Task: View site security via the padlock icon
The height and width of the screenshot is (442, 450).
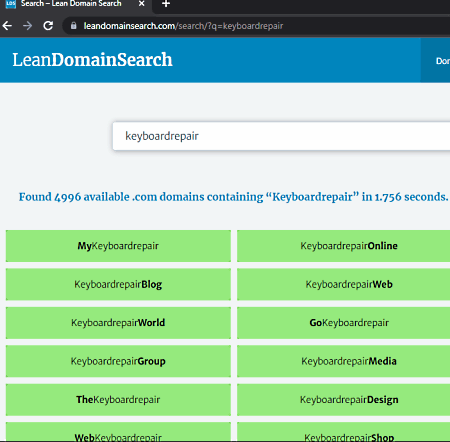Action: pyautogui.click(x=74, y=26)
